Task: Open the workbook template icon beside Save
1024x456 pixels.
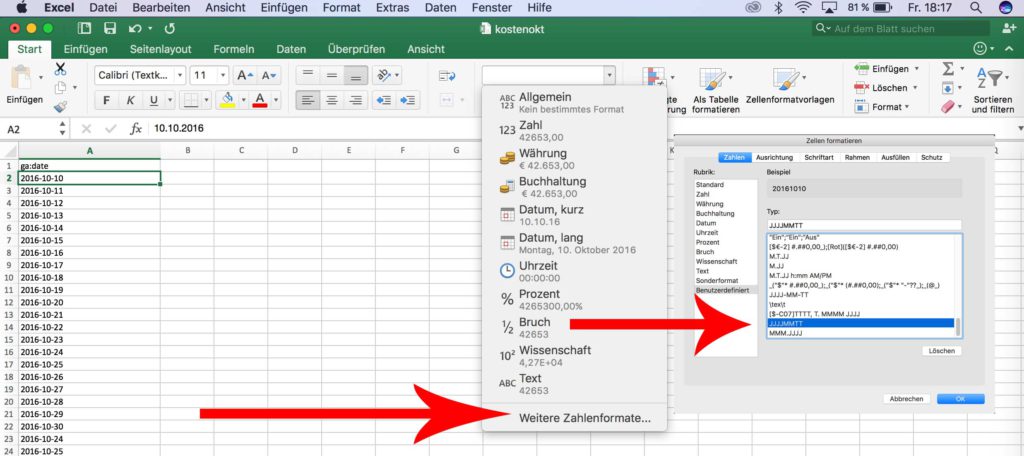Action: (84, 29)
